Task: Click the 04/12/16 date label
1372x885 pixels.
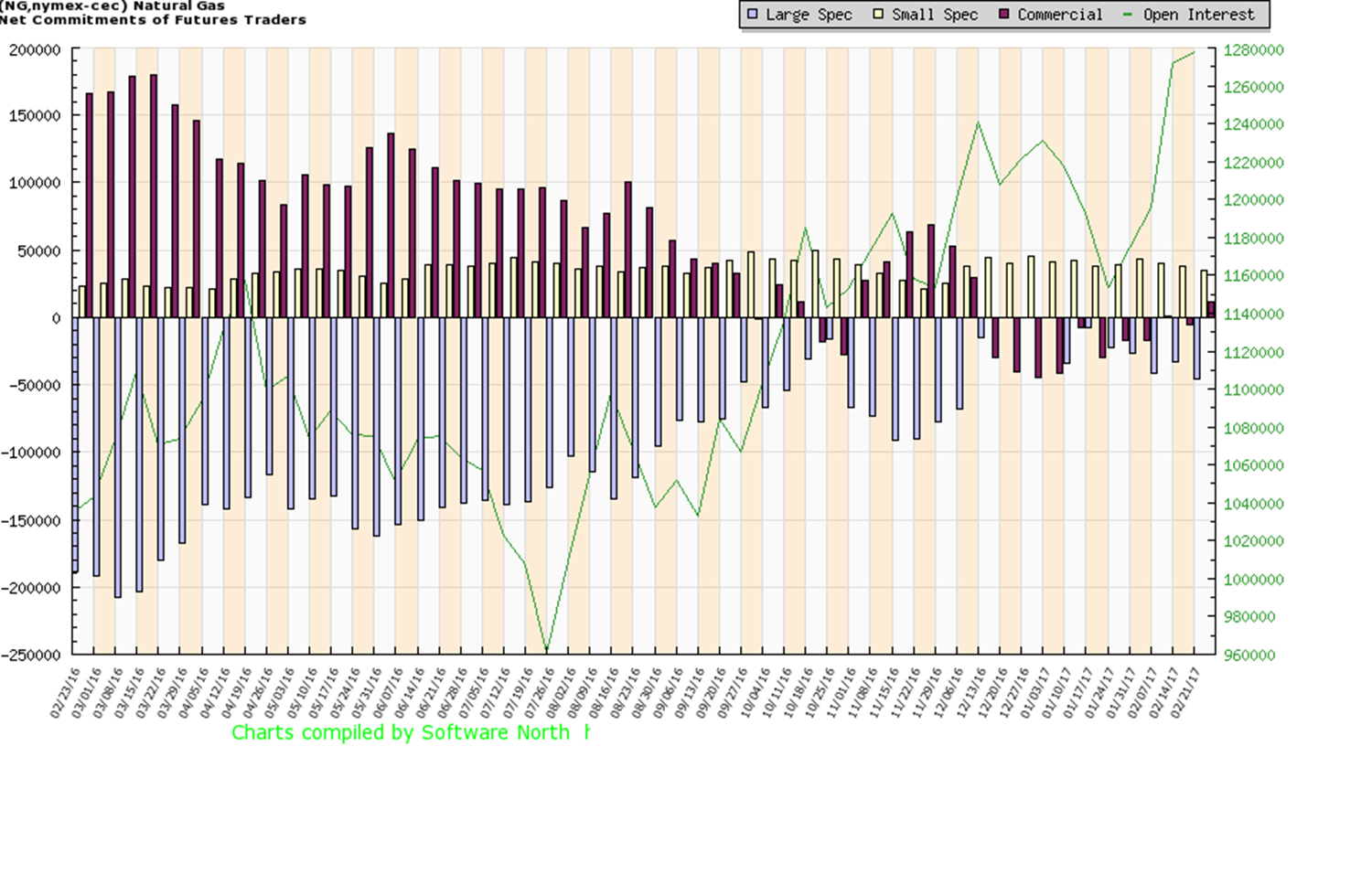Action: [217, 691]
